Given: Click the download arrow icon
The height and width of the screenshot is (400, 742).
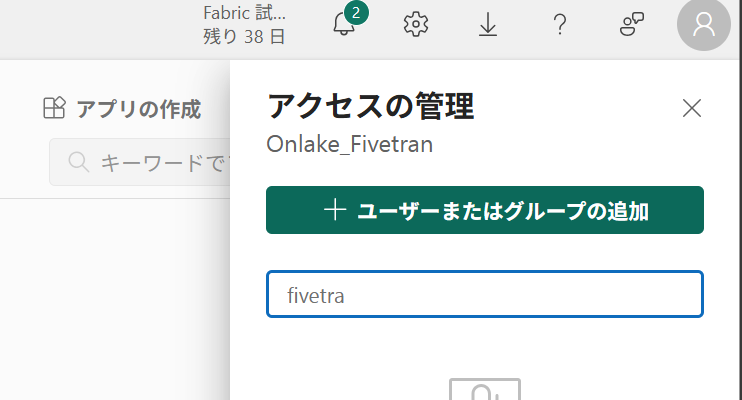Looking at the screenshot, I should click(x=488, y=24).
